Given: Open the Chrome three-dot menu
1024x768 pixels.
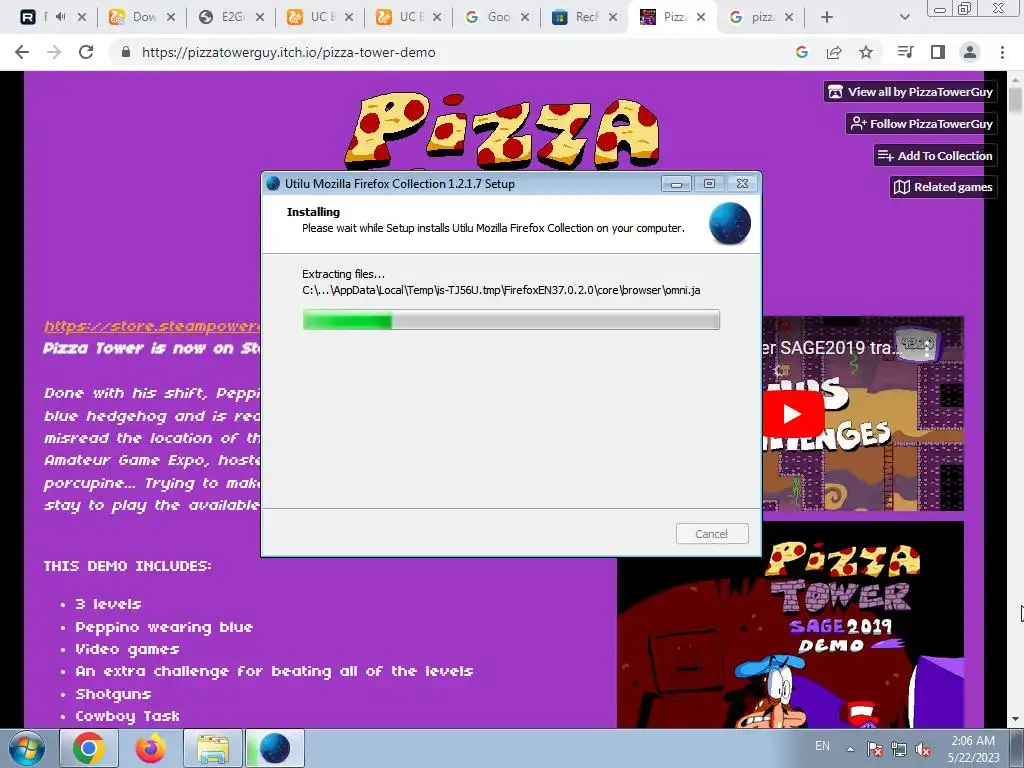Looking at the screenshot, I should coord(1002,52).
